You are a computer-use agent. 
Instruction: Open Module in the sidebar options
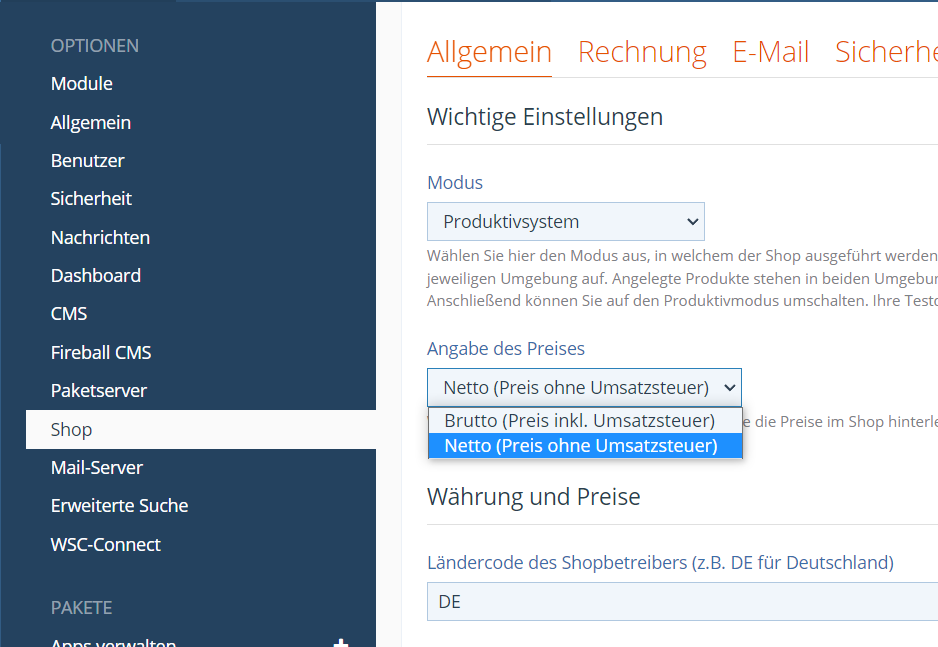pos(82,84)
